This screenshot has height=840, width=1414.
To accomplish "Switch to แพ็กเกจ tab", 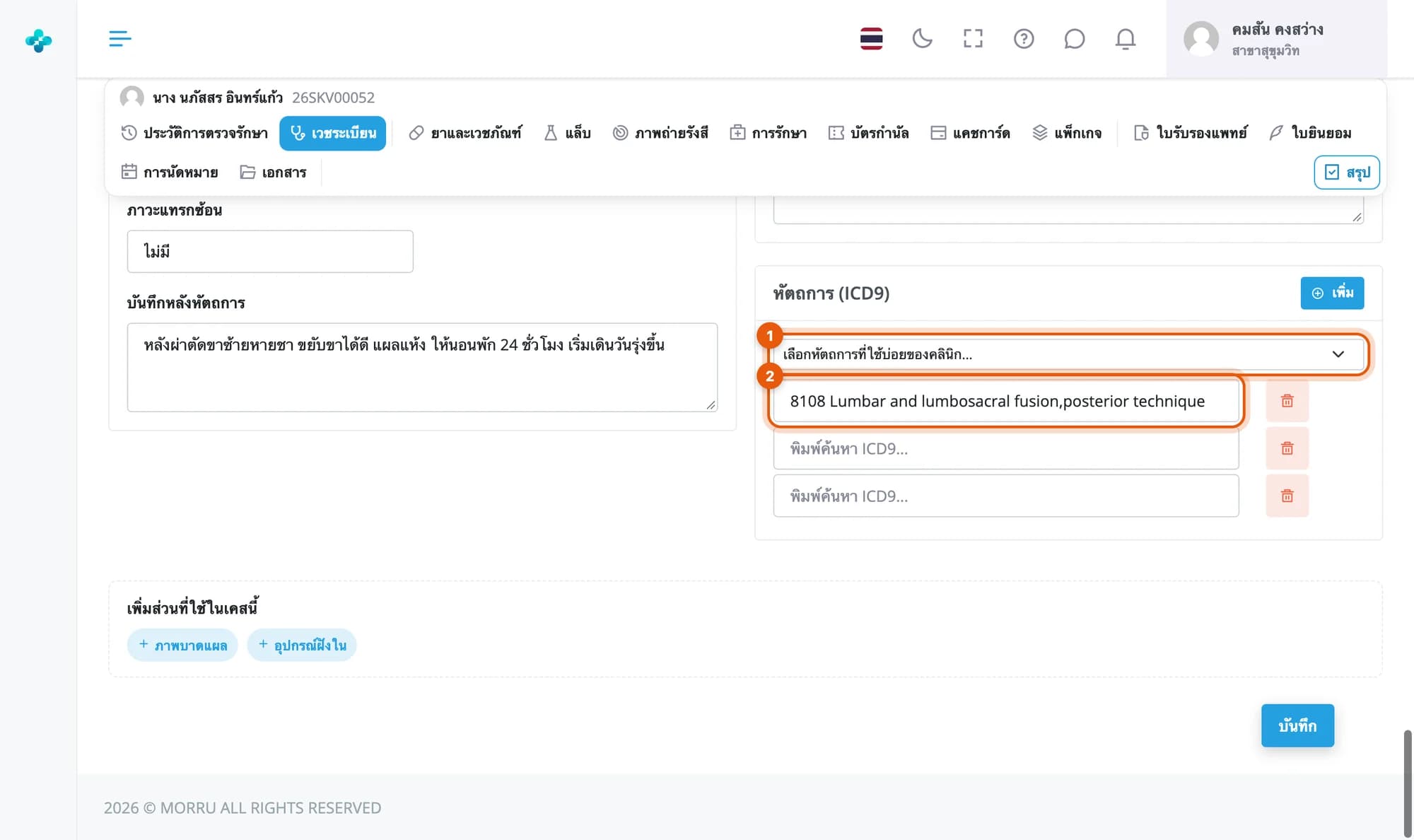I will 1067,133.
